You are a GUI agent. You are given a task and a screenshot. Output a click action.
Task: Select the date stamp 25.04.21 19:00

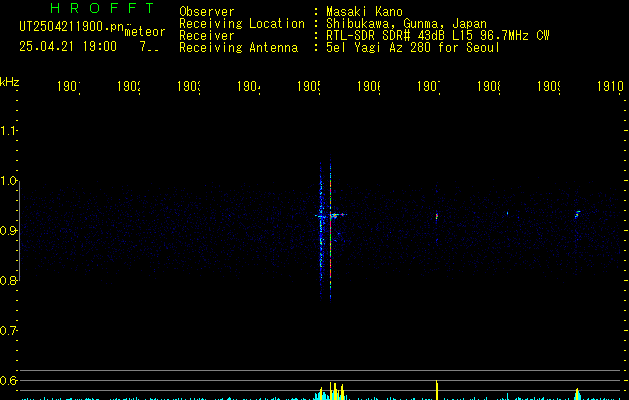point(68,46)
